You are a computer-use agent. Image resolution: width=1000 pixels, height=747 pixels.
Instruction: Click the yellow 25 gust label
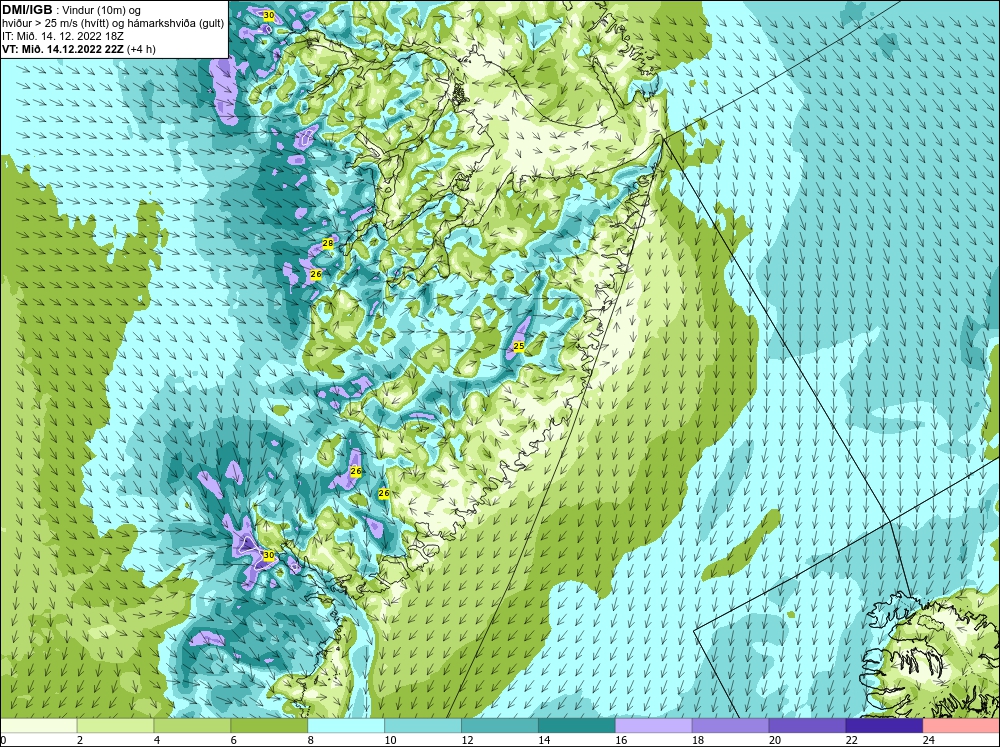tap(518, 346)
